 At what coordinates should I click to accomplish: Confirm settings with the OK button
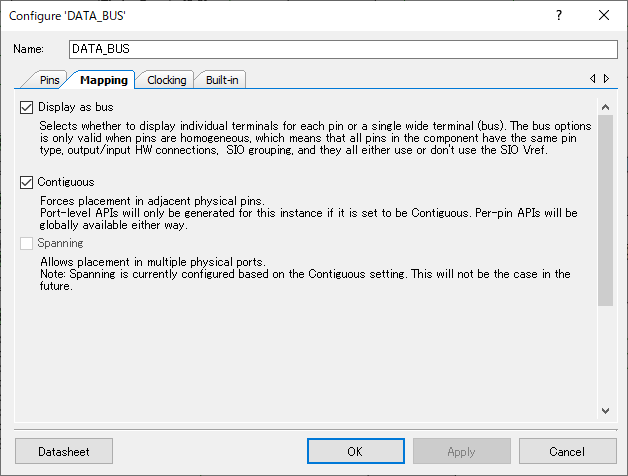click(356, 451)
